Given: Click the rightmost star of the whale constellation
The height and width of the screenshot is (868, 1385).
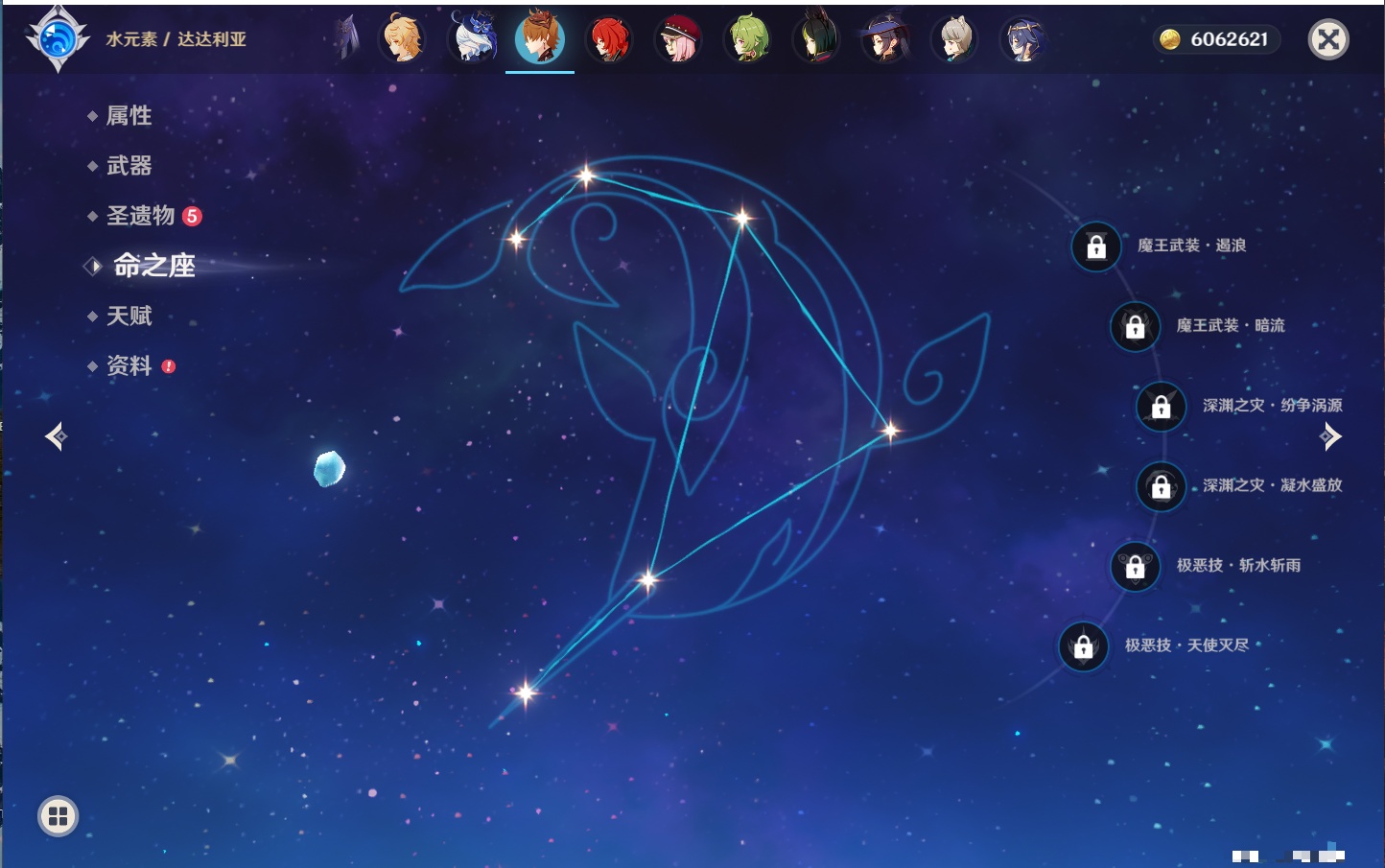Looking at the screenshot, I should coord(891,431).
